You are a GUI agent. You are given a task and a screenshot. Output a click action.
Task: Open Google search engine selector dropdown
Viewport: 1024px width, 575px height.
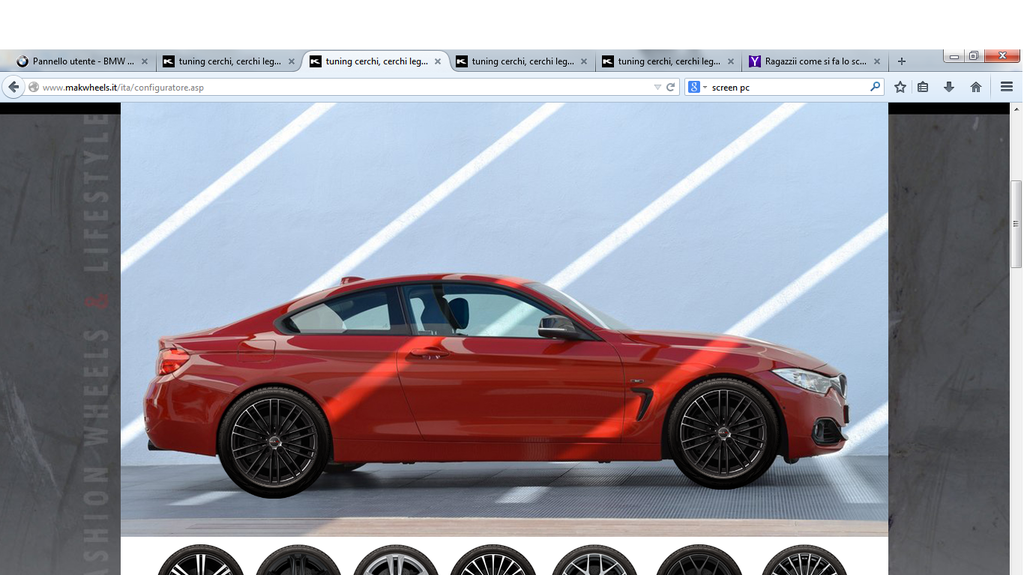click(697, 87)
